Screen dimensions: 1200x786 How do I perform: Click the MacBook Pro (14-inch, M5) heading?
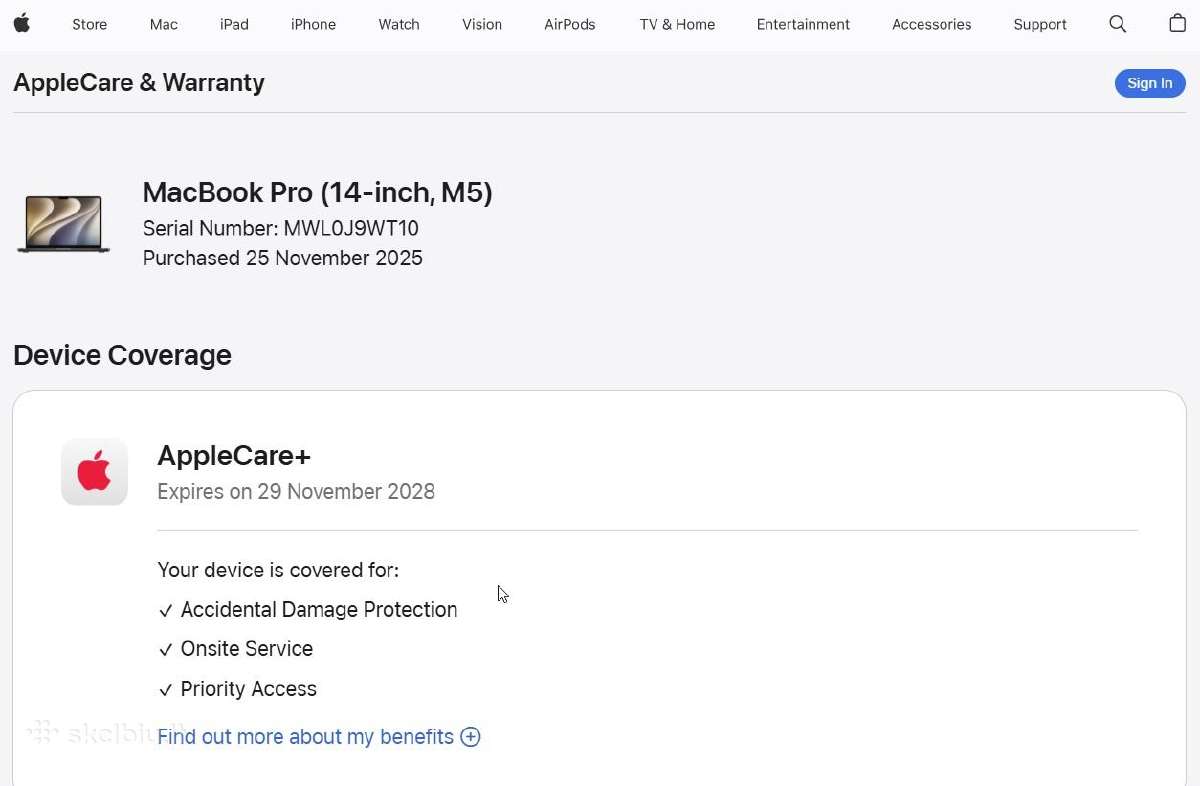(x=318, y=192)
